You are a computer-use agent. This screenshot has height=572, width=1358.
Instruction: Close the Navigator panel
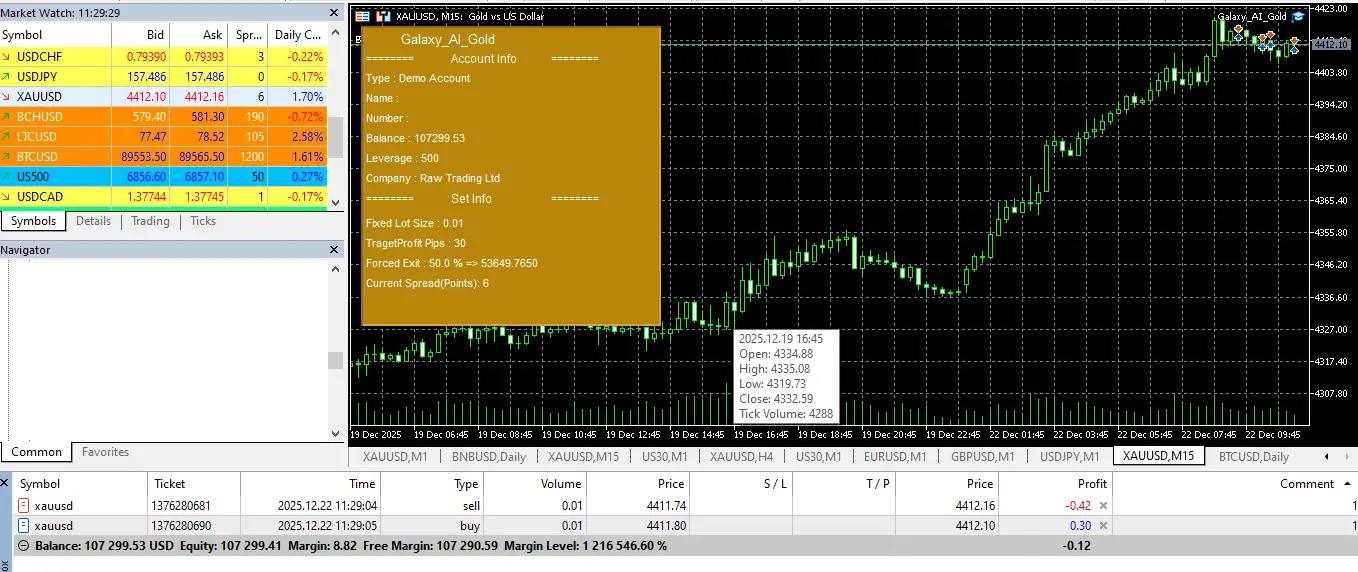click(335, 250)
